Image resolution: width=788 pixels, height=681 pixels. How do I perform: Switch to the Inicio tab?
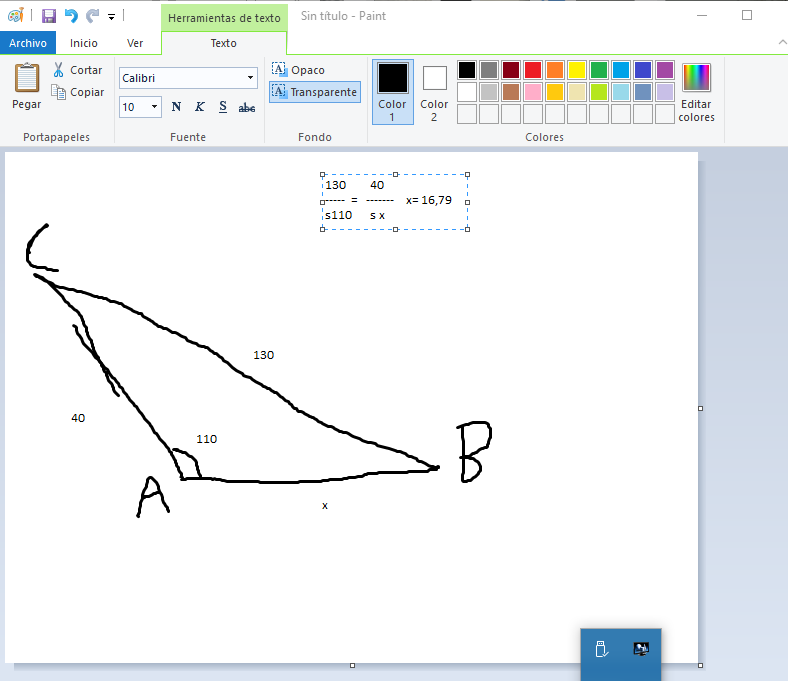pos(83,43)
